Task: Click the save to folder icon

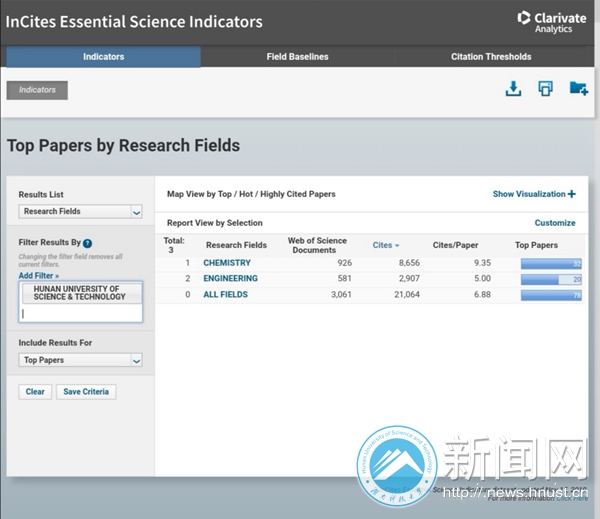Action: point(578,89)
